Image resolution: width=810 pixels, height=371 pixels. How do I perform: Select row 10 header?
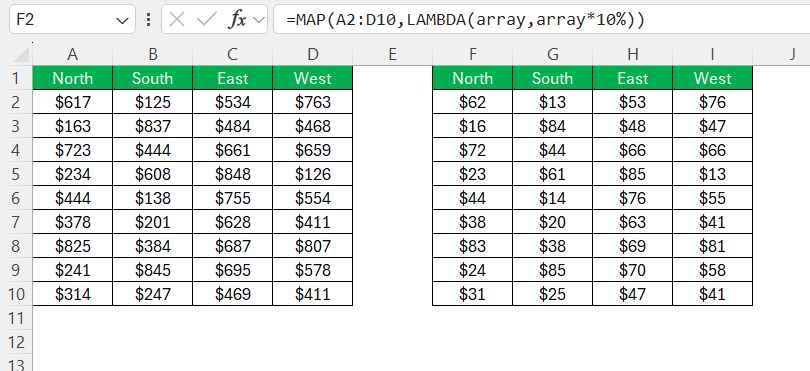(x=17, y=294)
